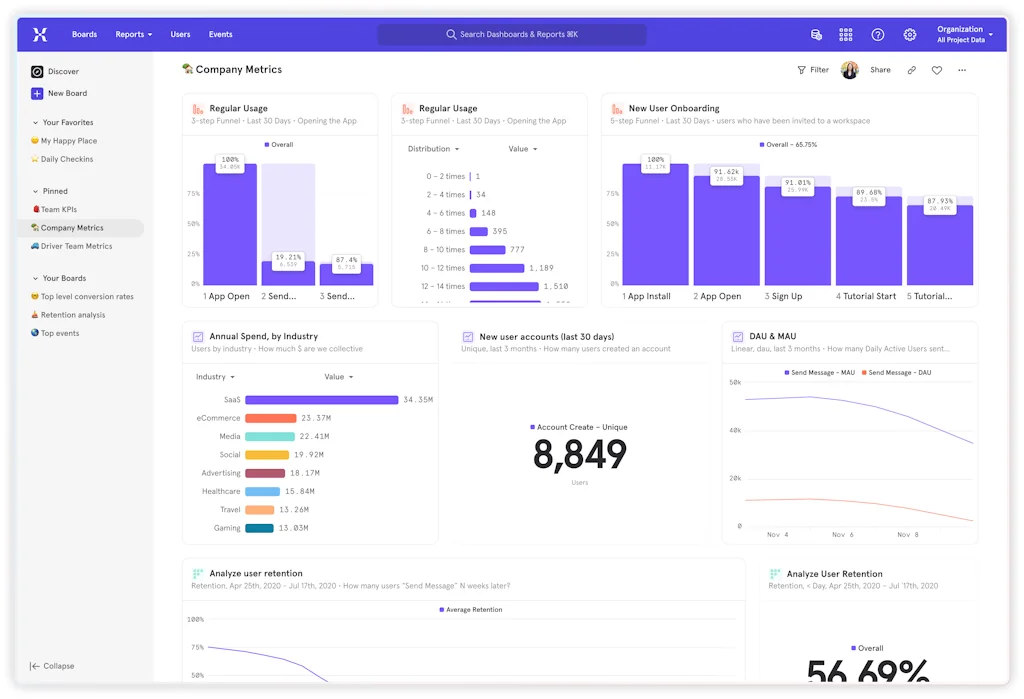
Task: Favorite the dashboard with the heart icon
Action: pyautogui.click(x=937, y=69)
